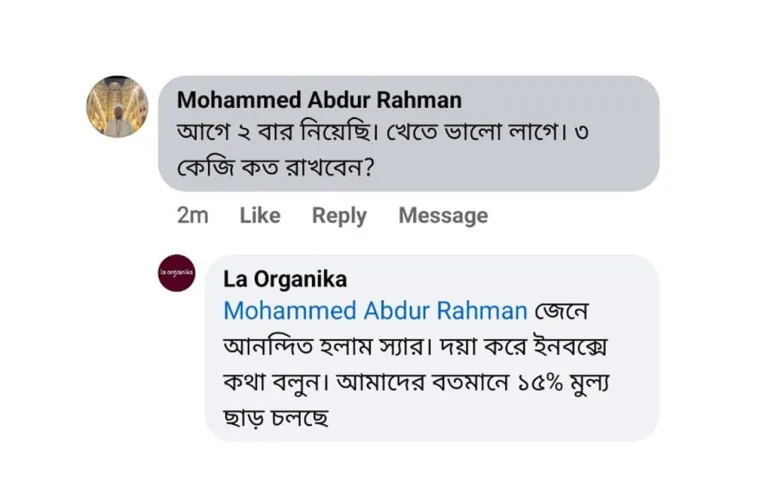Click the La Organika page logo
Screen dimensions: 768x498
coord(177,273)
